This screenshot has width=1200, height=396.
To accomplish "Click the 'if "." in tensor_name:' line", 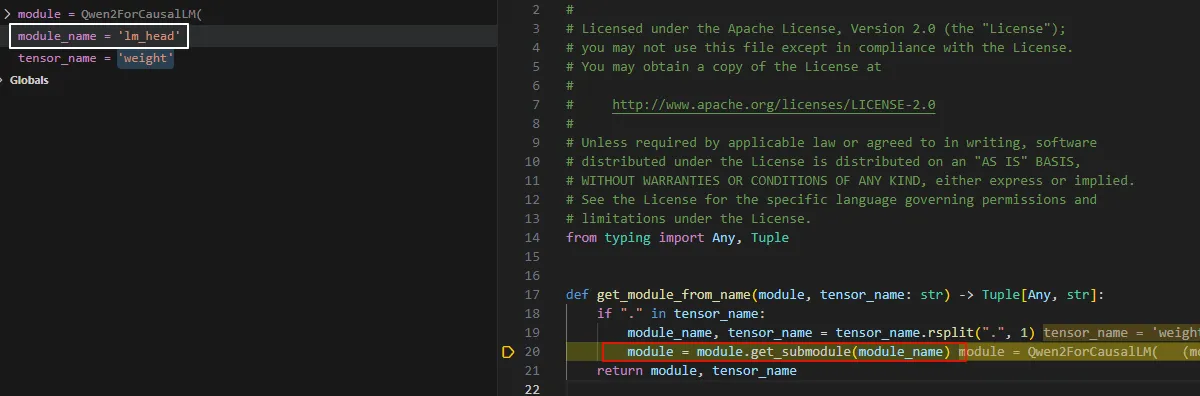I will pos(681,313).
